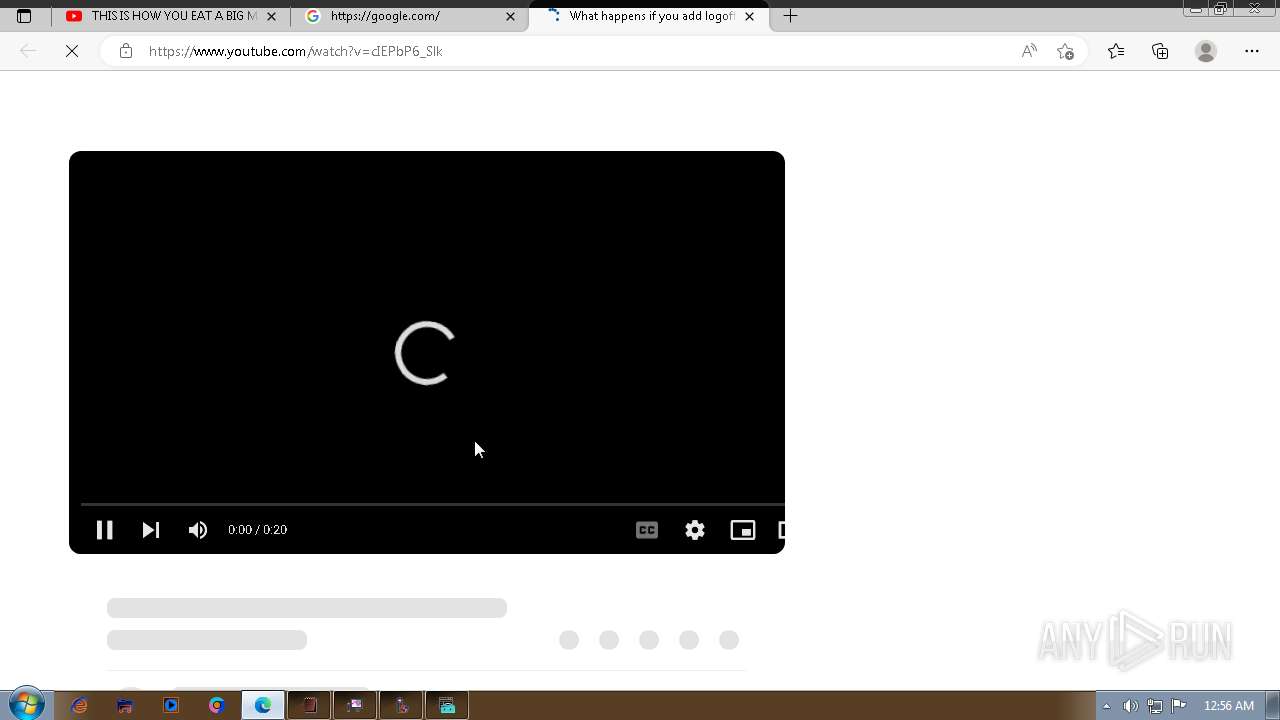Image resolution: width=1280 pixels, height=720 pixels.
Task: Switch video to miniplayer mode
Action: point(743,530)
